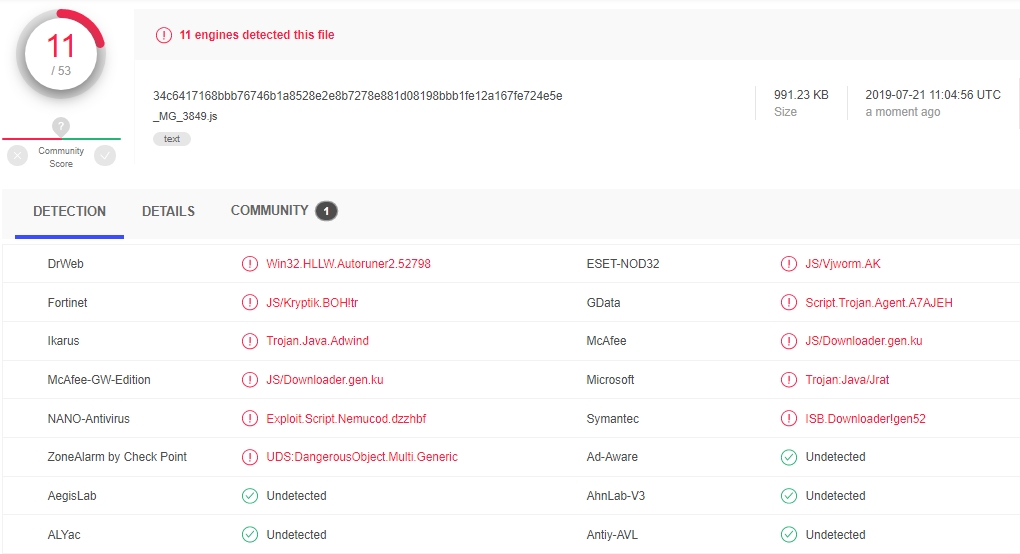Click the Antiy-AVL undetected checkmark icon
Screen dimensions: 1020x554
pyautogui.click(x=788, y=535)
